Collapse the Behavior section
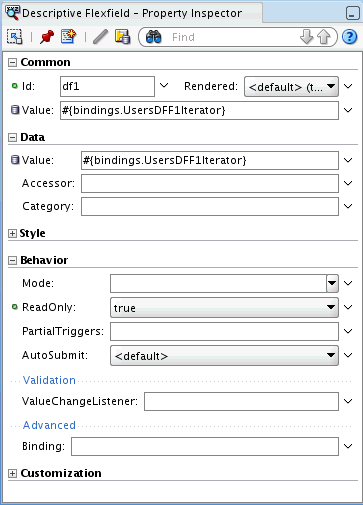The height and width of the screenshot is (505, 363). 12,260
